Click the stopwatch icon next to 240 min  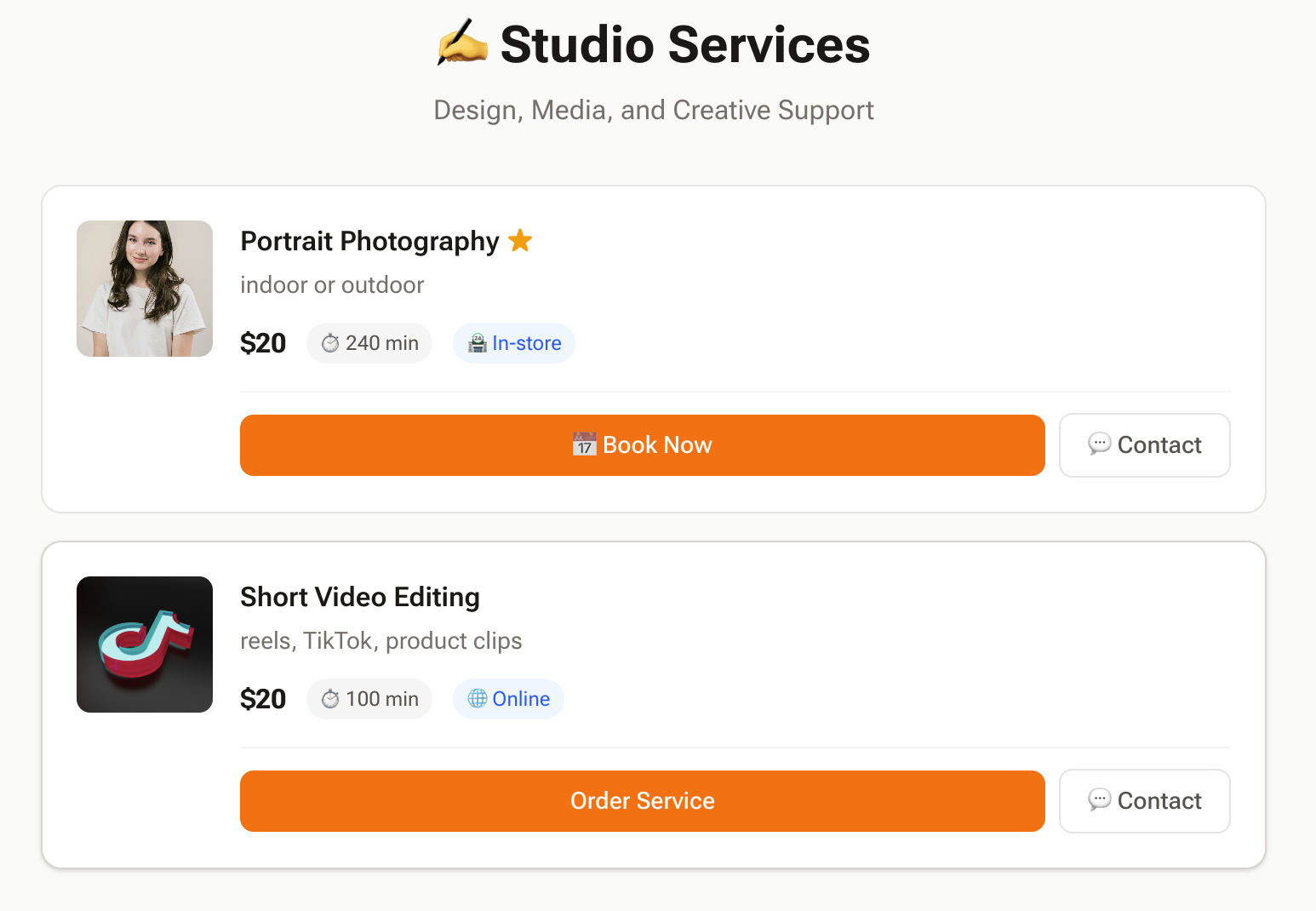pos(330,343)
